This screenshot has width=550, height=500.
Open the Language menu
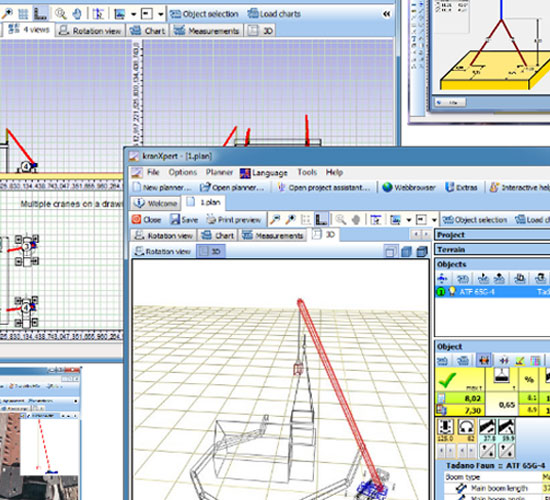point(264,173)
